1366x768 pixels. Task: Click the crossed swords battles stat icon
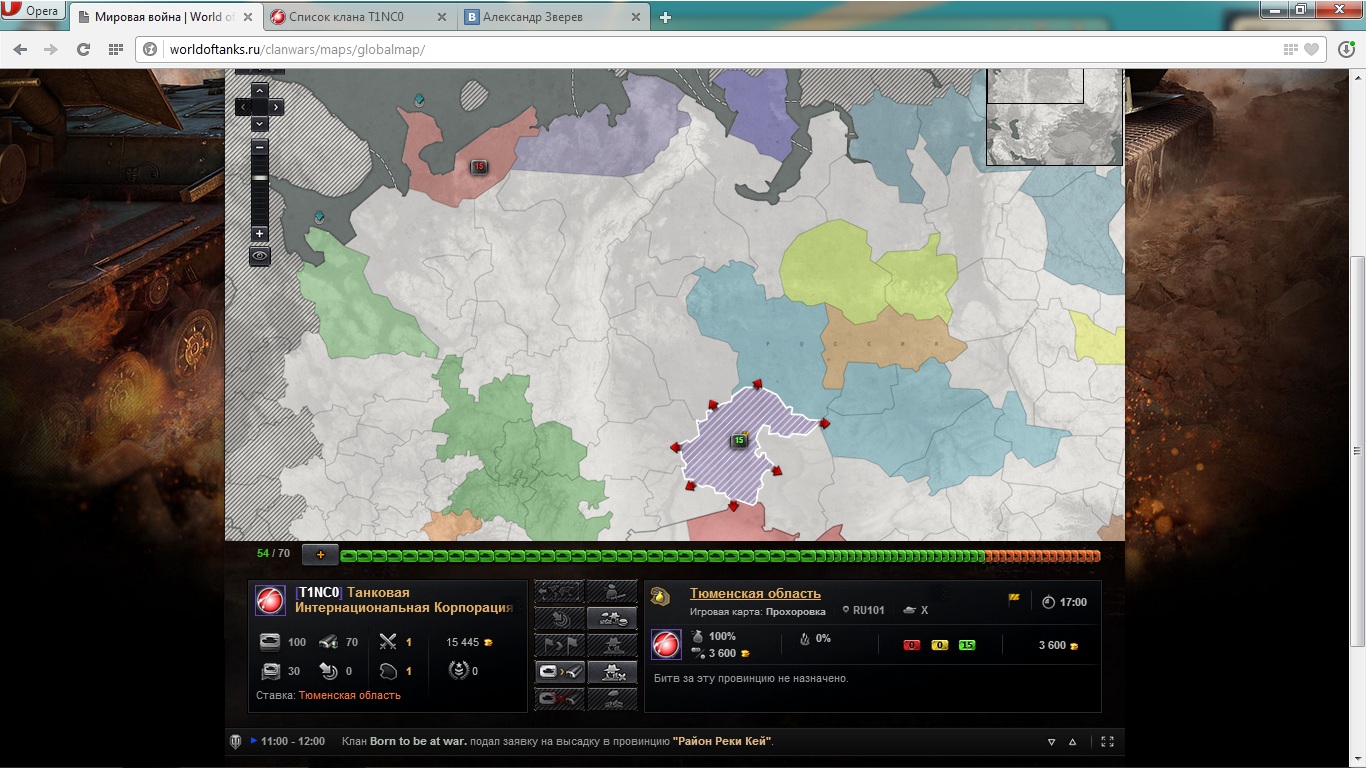click(388, 642)
